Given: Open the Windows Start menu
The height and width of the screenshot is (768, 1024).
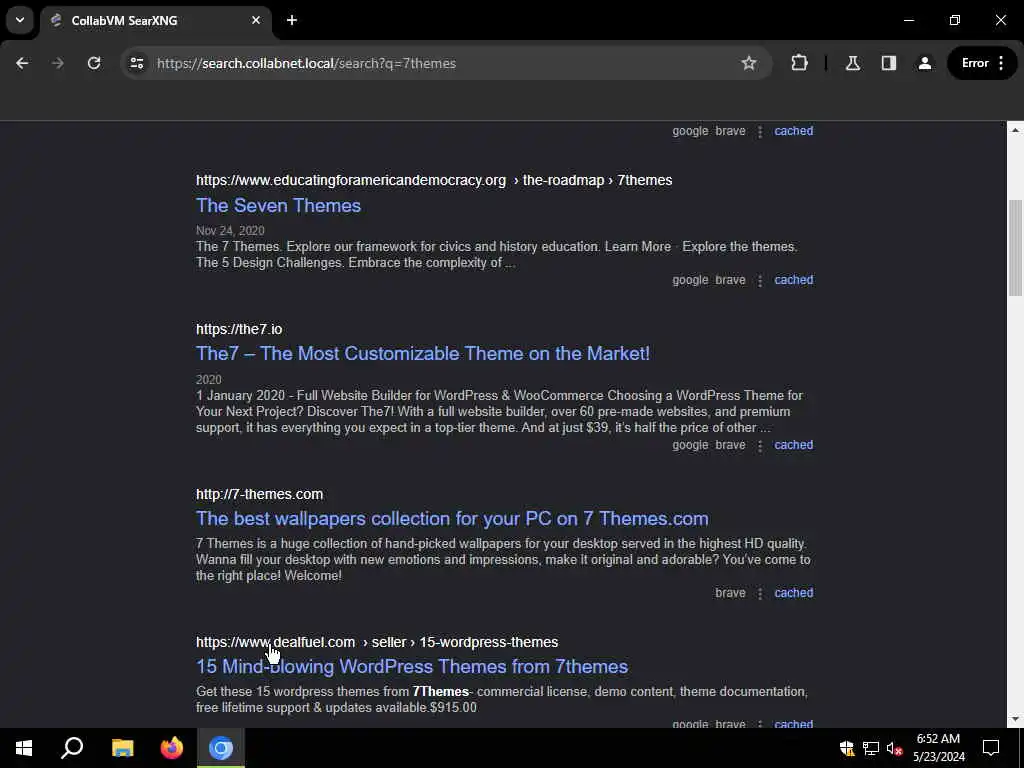Looking at the screenshot, I should coord(24,748).
